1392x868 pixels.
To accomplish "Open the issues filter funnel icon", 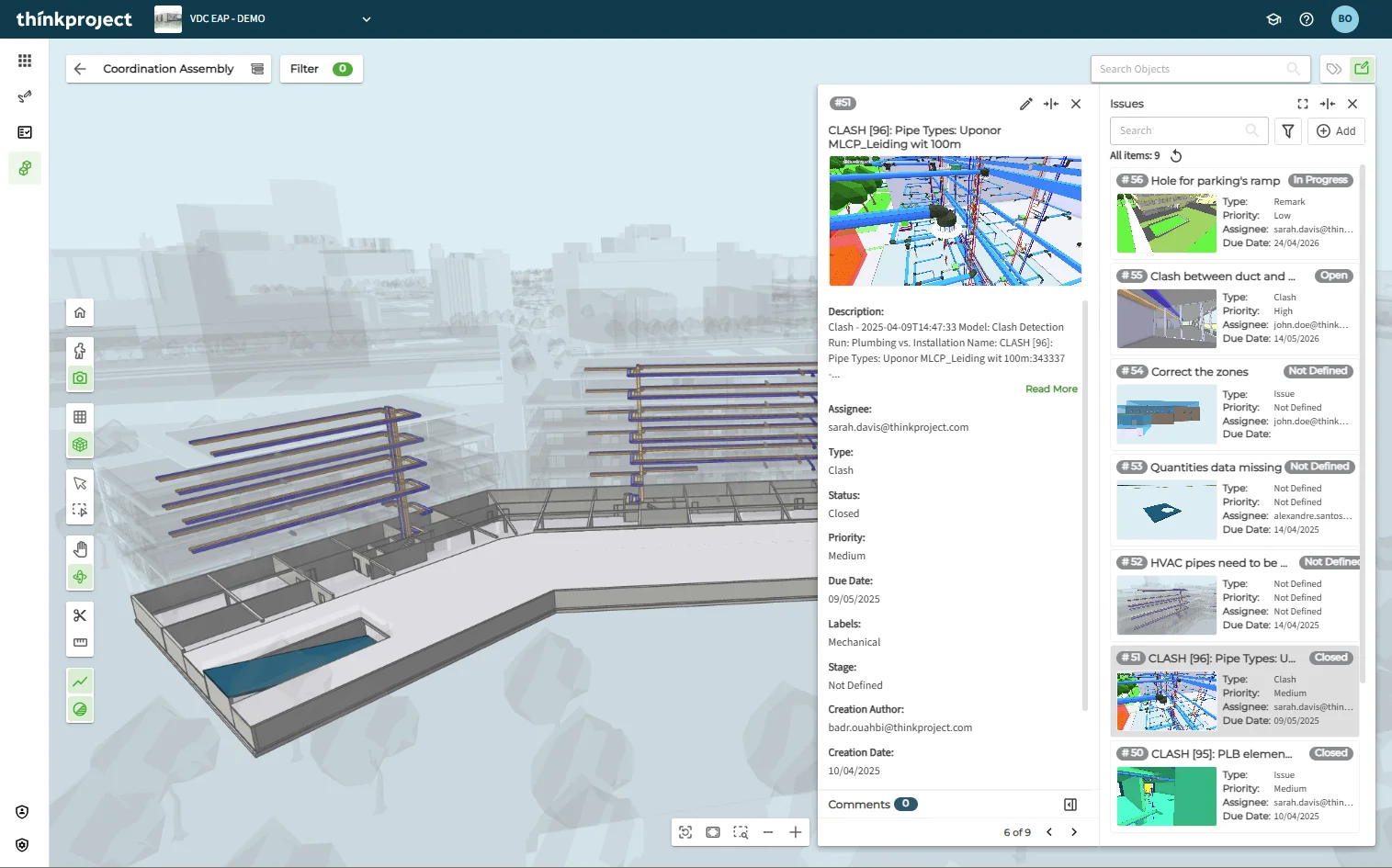I will click(1287, 131).
